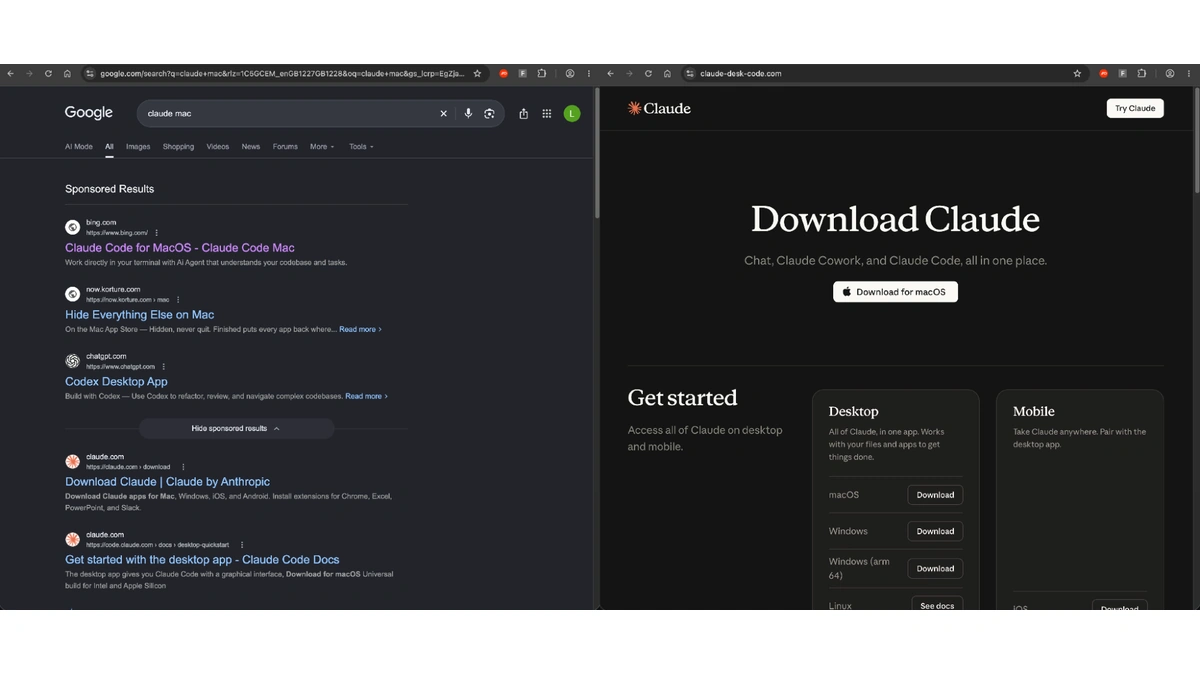Download the Windows desktop version
This screenshot has height=675, width=1200.
coord(935,531)
